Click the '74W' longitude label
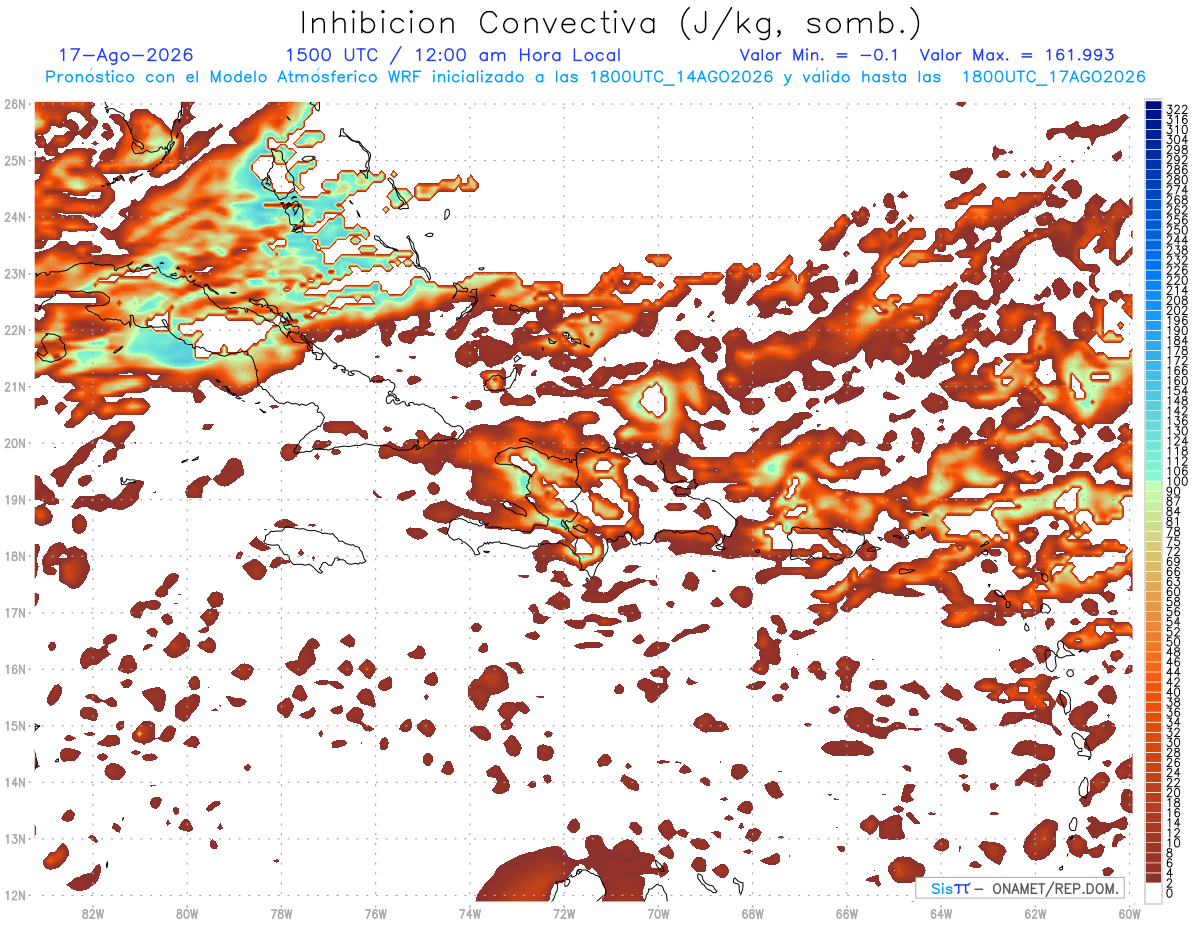The image size is (1200, 927). click(469, 913)
